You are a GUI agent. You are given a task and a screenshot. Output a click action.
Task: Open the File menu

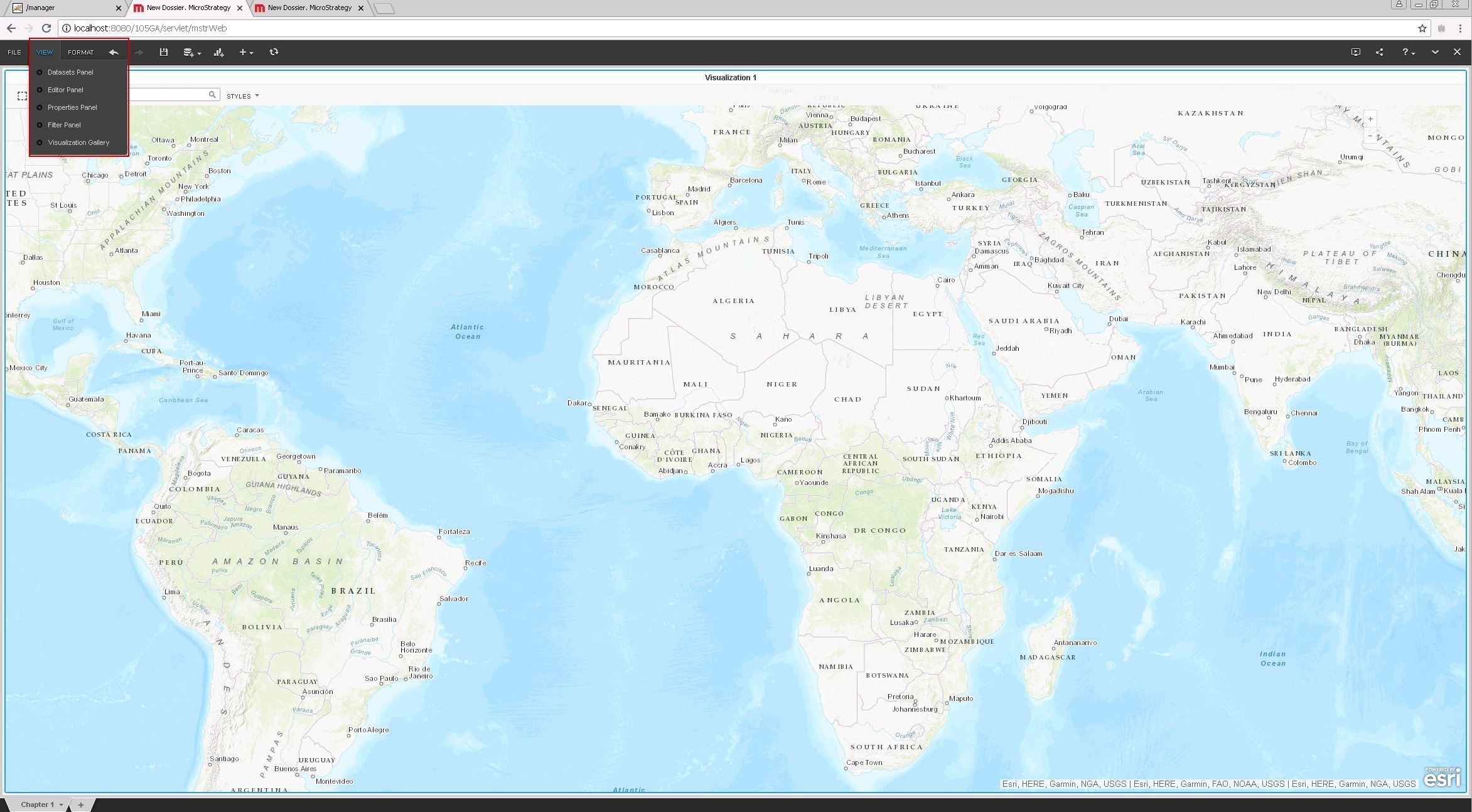pyautogui.click(x=14, y=52)
